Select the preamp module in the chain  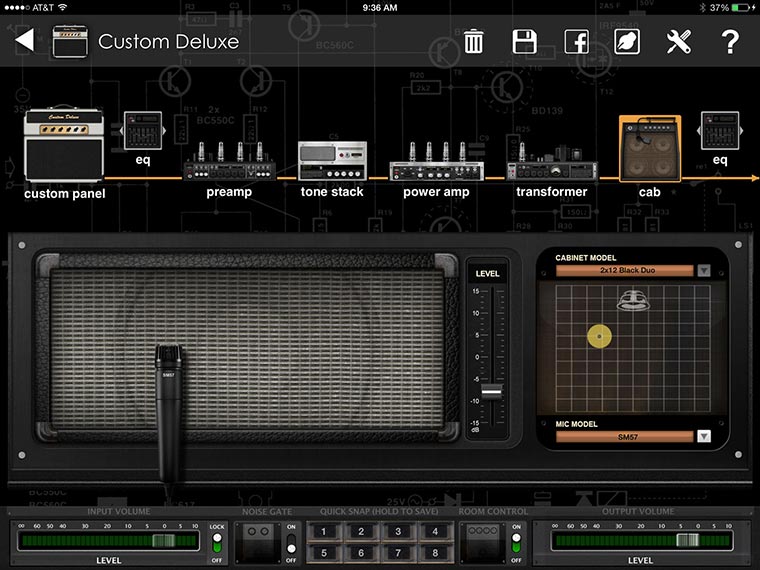(229, 161)
